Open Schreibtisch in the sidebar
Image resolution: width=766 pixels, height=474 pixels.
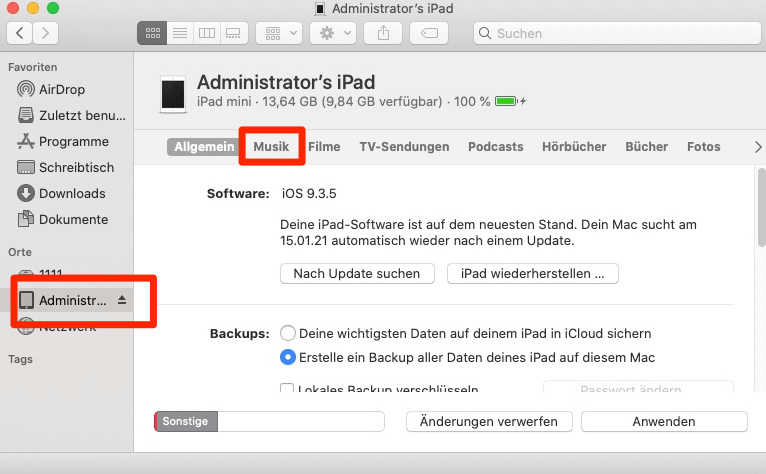click(x=67, y=167)
